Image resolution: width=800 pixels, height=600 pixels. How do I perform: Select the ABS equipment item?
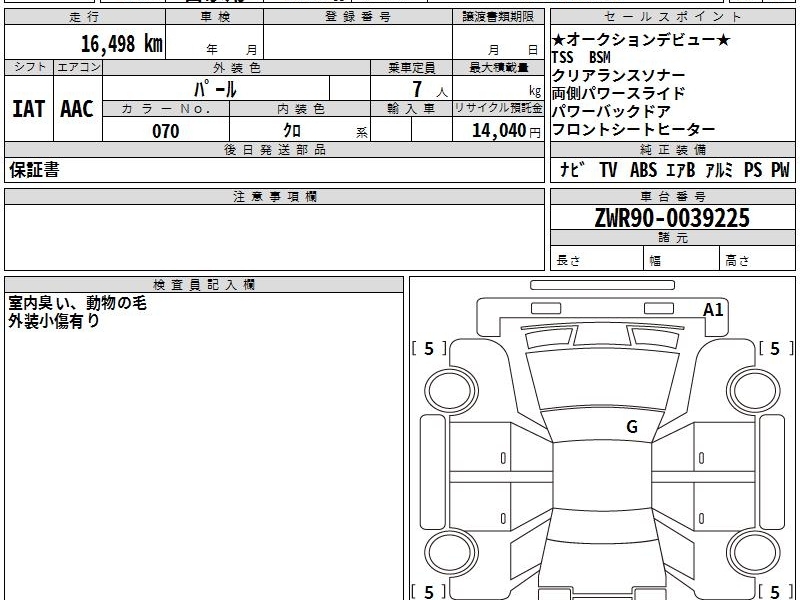tap(643, 170)
